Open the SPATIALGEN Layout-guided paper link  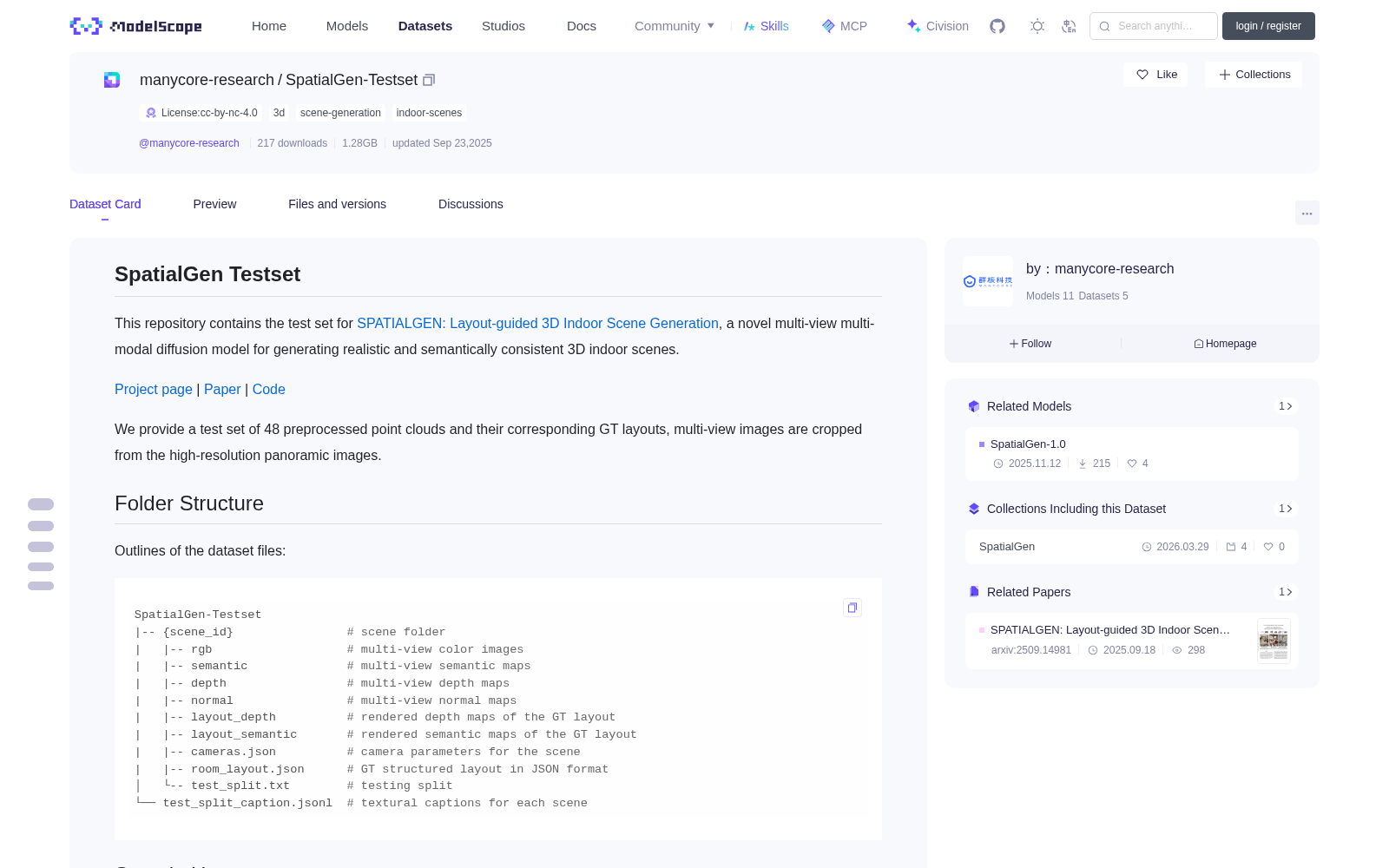click(537, 323)
